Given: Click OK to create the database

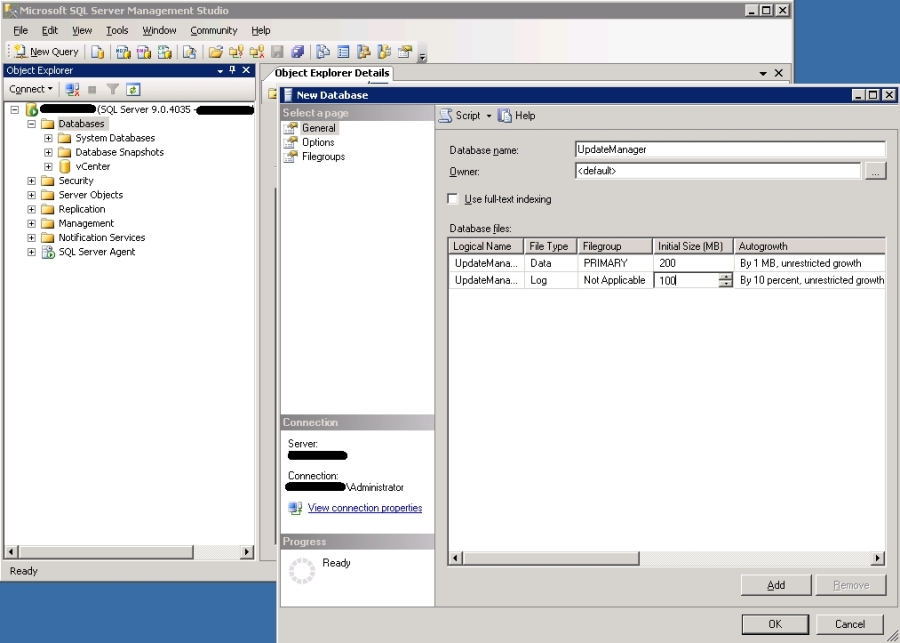Looking at the screenshot, I should 775,624.
